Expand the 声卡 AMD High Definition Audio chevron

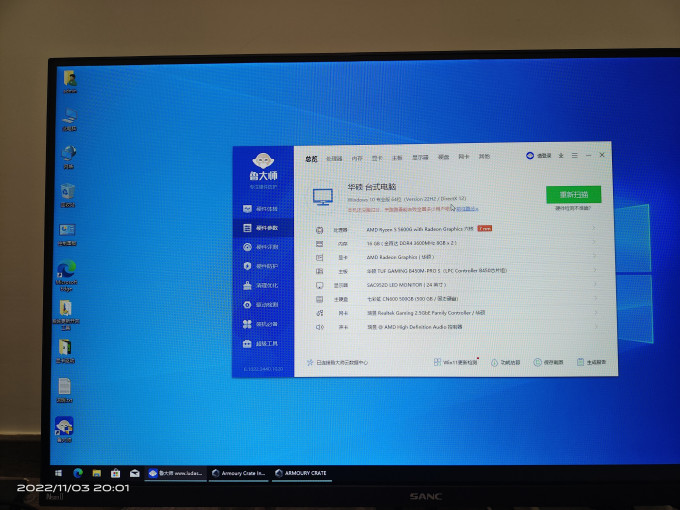point(597,326)
